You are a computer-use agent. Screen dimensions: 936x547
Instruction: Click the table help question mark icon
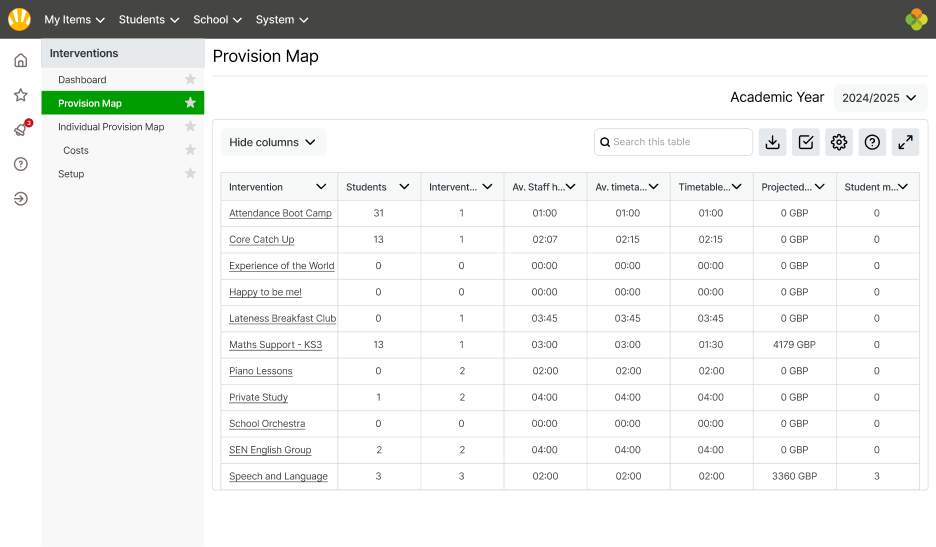872,142
